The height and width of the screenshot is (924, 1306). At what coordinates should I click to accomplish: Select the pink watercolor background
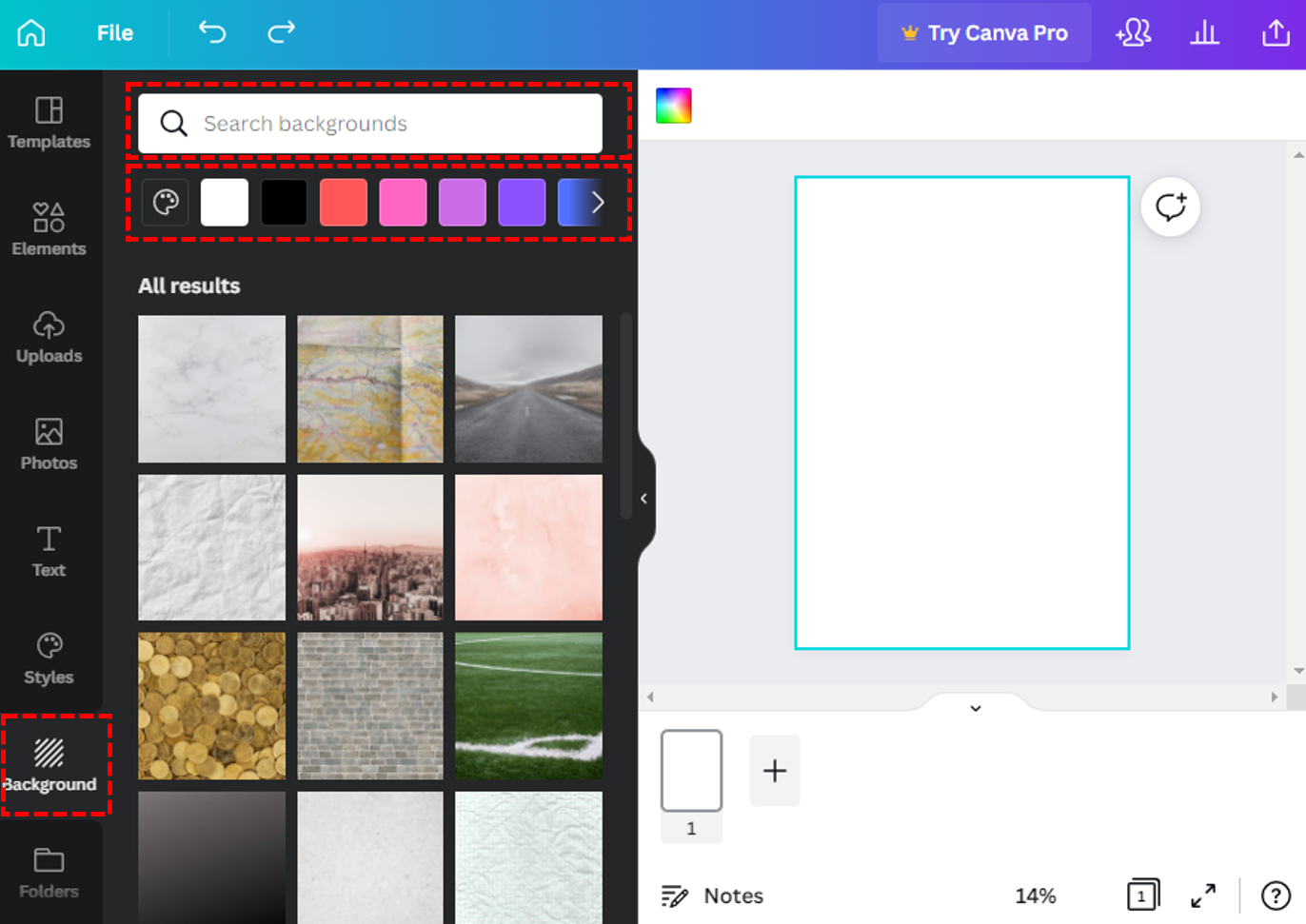(528, 548)
